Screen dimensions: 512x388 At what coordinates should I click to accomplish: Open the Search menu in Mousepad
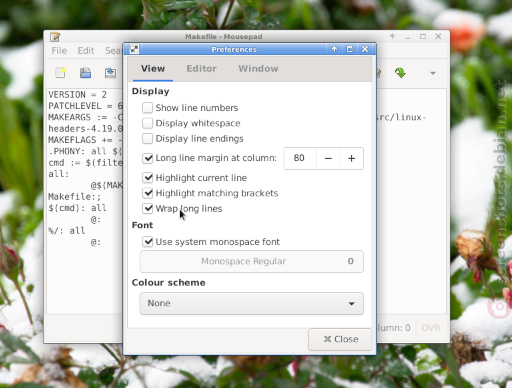pyautogui.click(x=113, y=51)
